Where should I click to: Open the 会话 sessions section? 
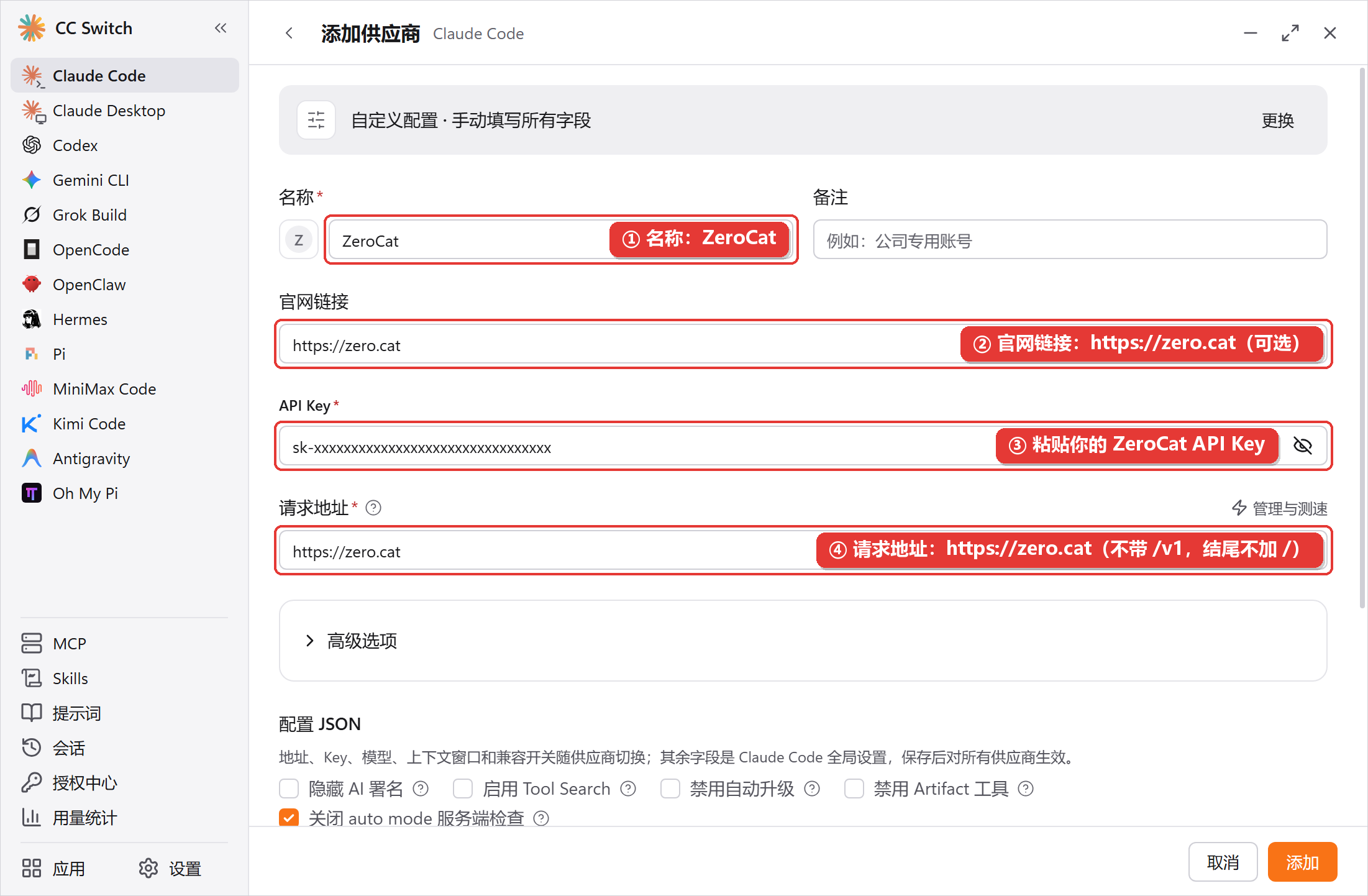[125, 748]
